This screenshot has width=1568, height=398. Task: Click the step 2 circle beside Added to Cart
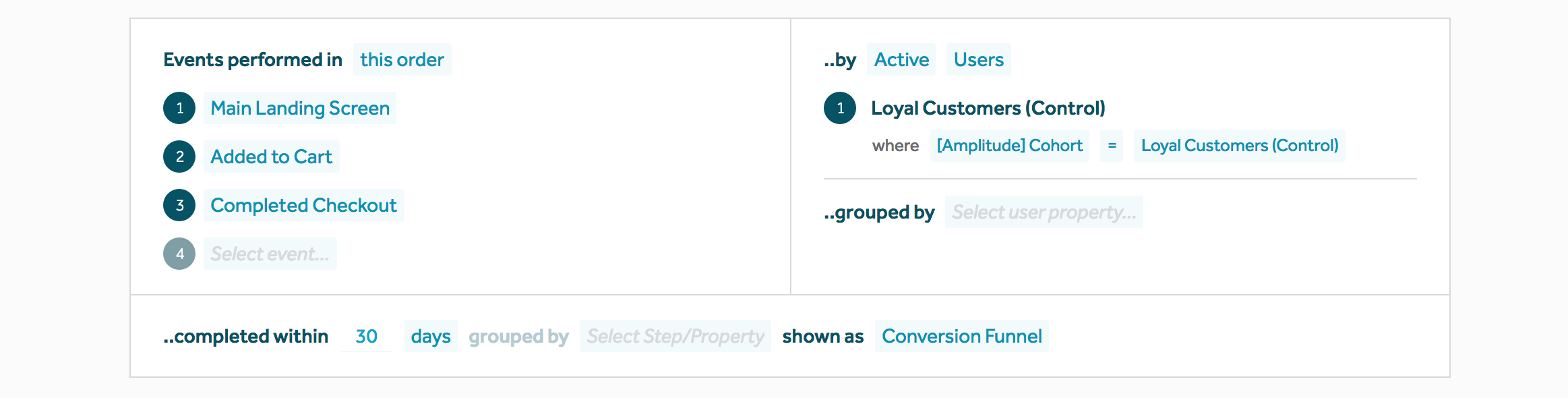pyautogui.click(x=179, y=156)
